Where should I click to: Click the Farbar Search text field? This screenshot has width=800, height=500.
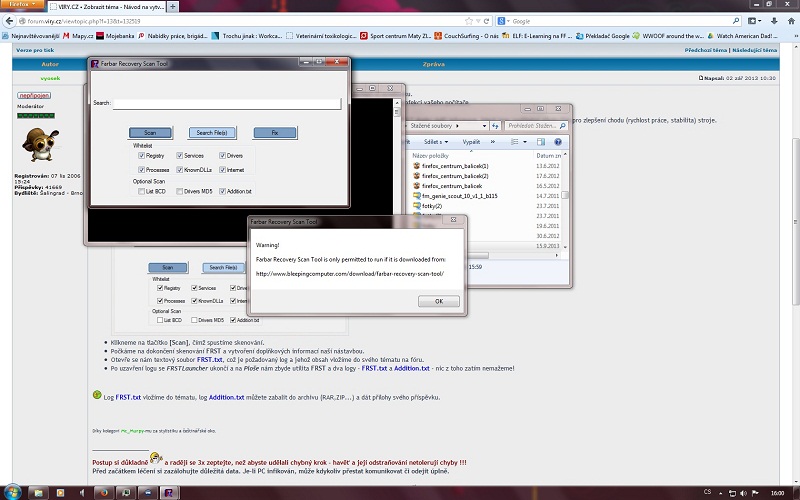point(227,103)
